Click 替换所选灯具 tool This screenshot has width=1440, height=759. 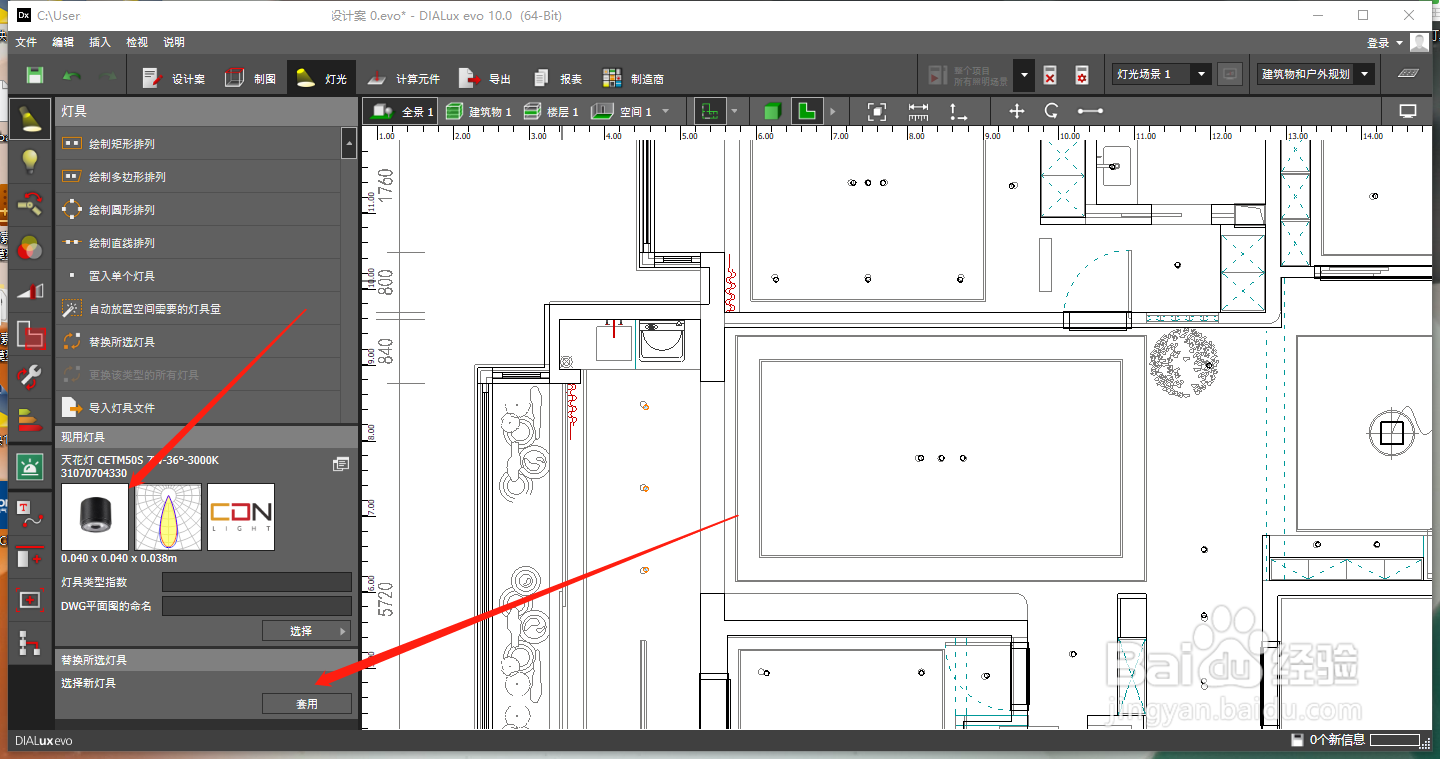[198, 342]
